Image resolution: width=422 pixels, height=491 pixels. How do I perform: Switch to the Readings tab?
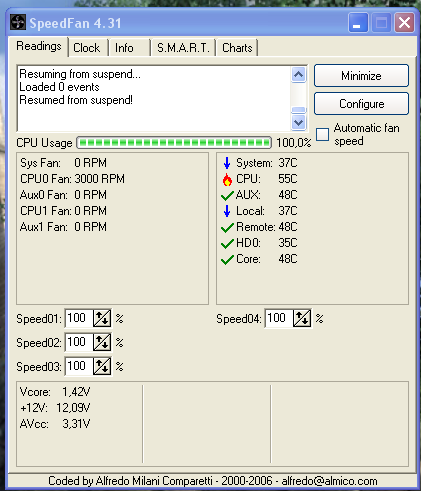[x=39, y=46]
